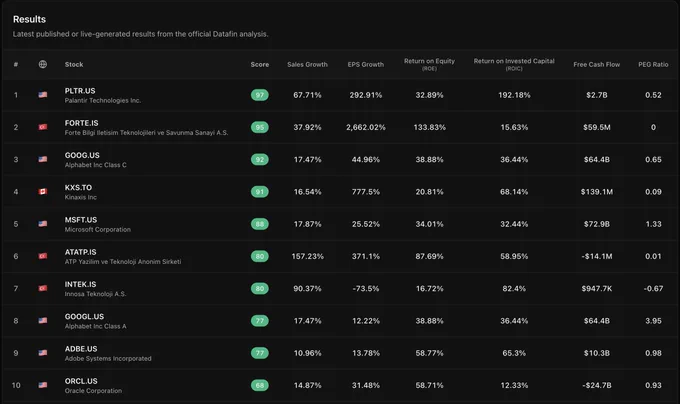Screen dimensions: 680x404
Task: Select company name Microsoft Corporation
Action: tap(98, 229)
